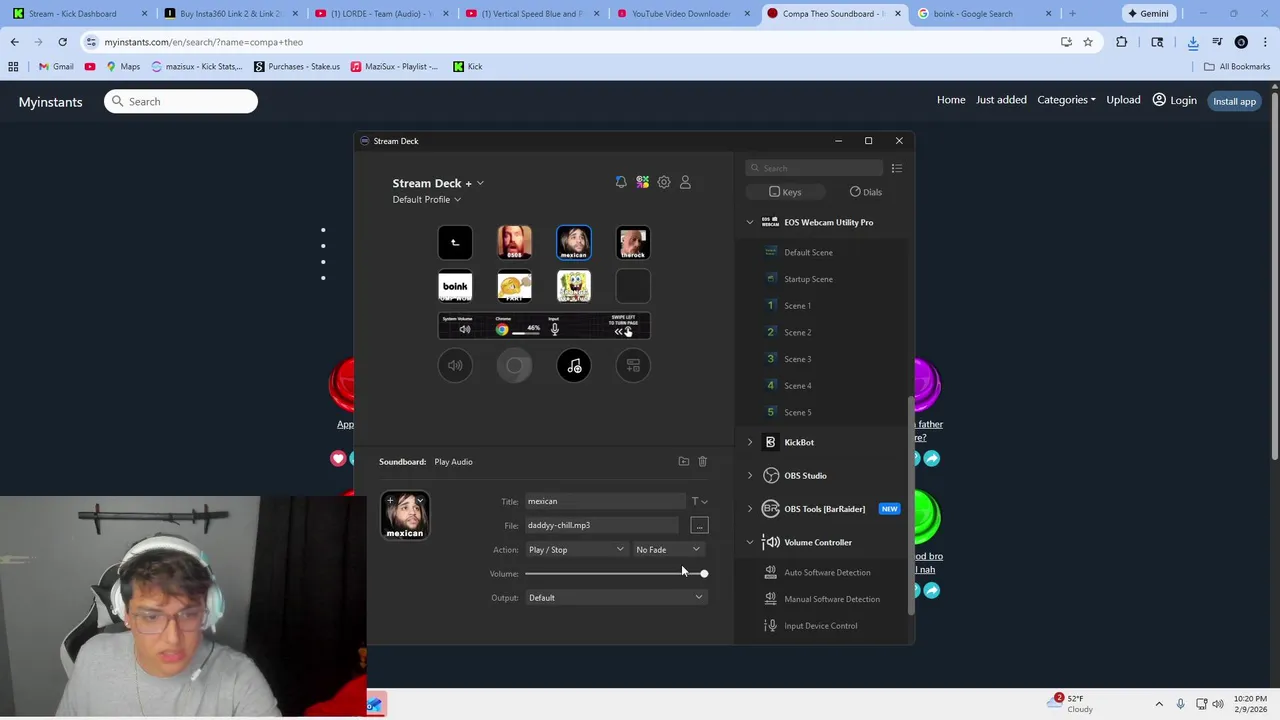This screenshot has width=1280, height=720.
Task: Click the Myinstants search box
Action: coord(181,101)
